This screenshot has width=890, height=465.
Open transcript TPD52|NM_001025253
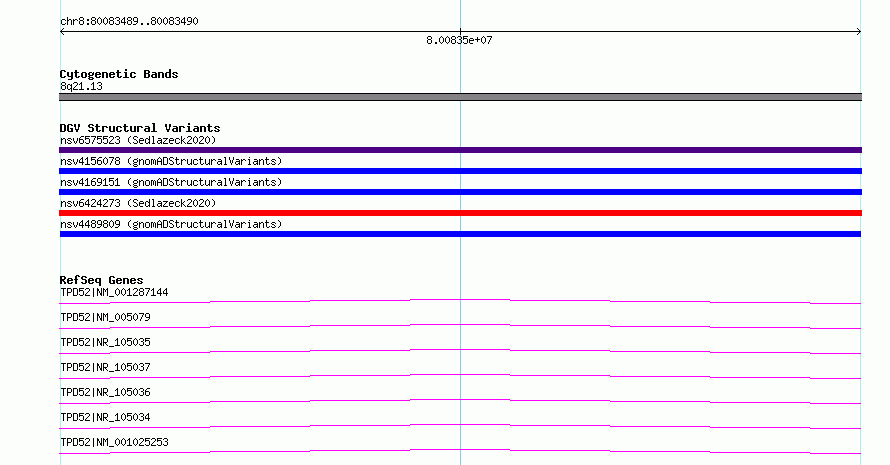(x=114, y=442)
